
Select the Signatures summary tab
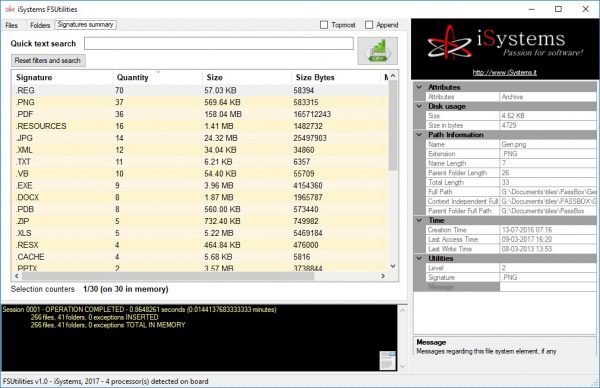pos(85,24)
